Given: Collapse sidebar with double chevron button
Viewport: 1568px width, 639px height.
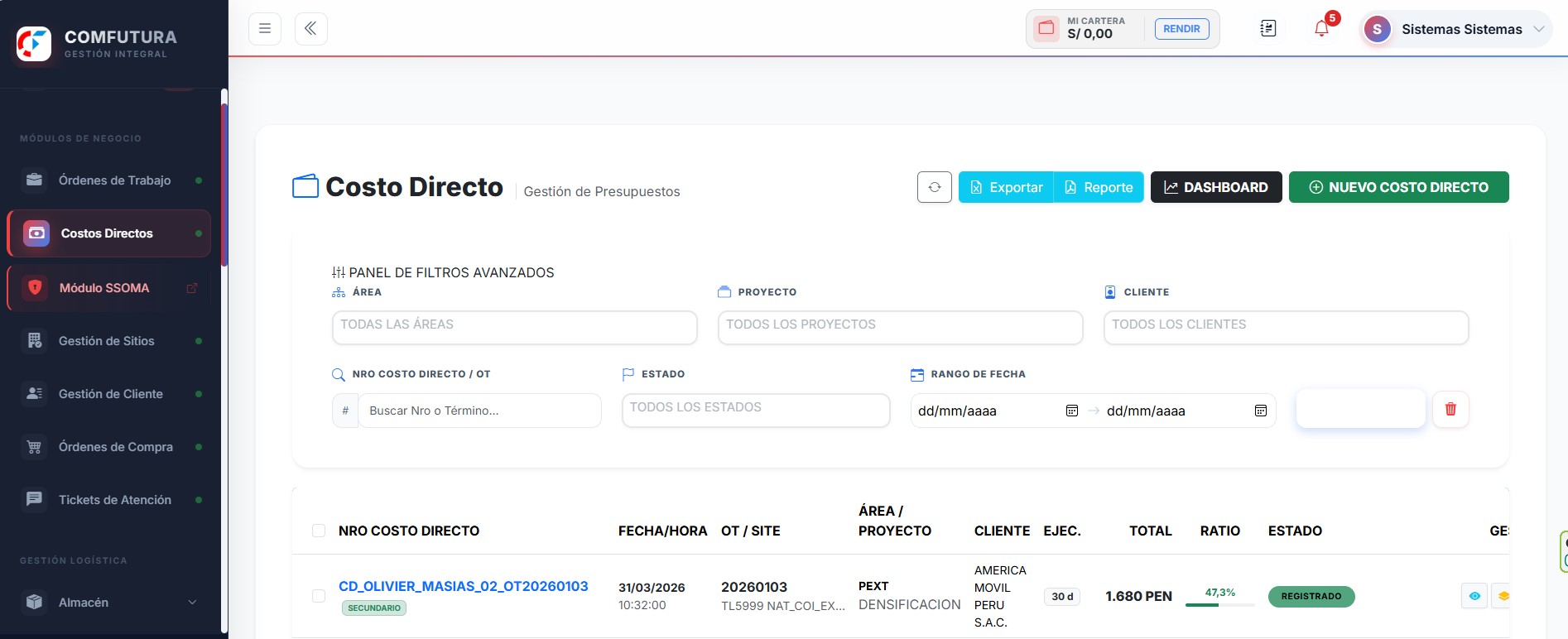Looking at the screenshot, I should click(x=310, y=28).
